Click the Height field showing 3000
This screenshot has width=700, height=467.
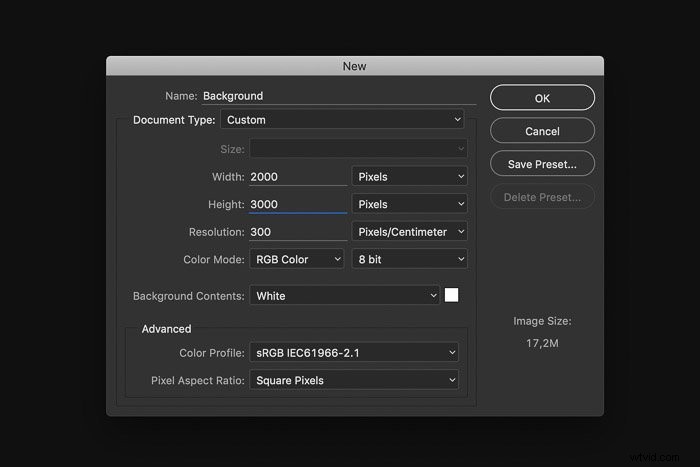pos(298,204)
